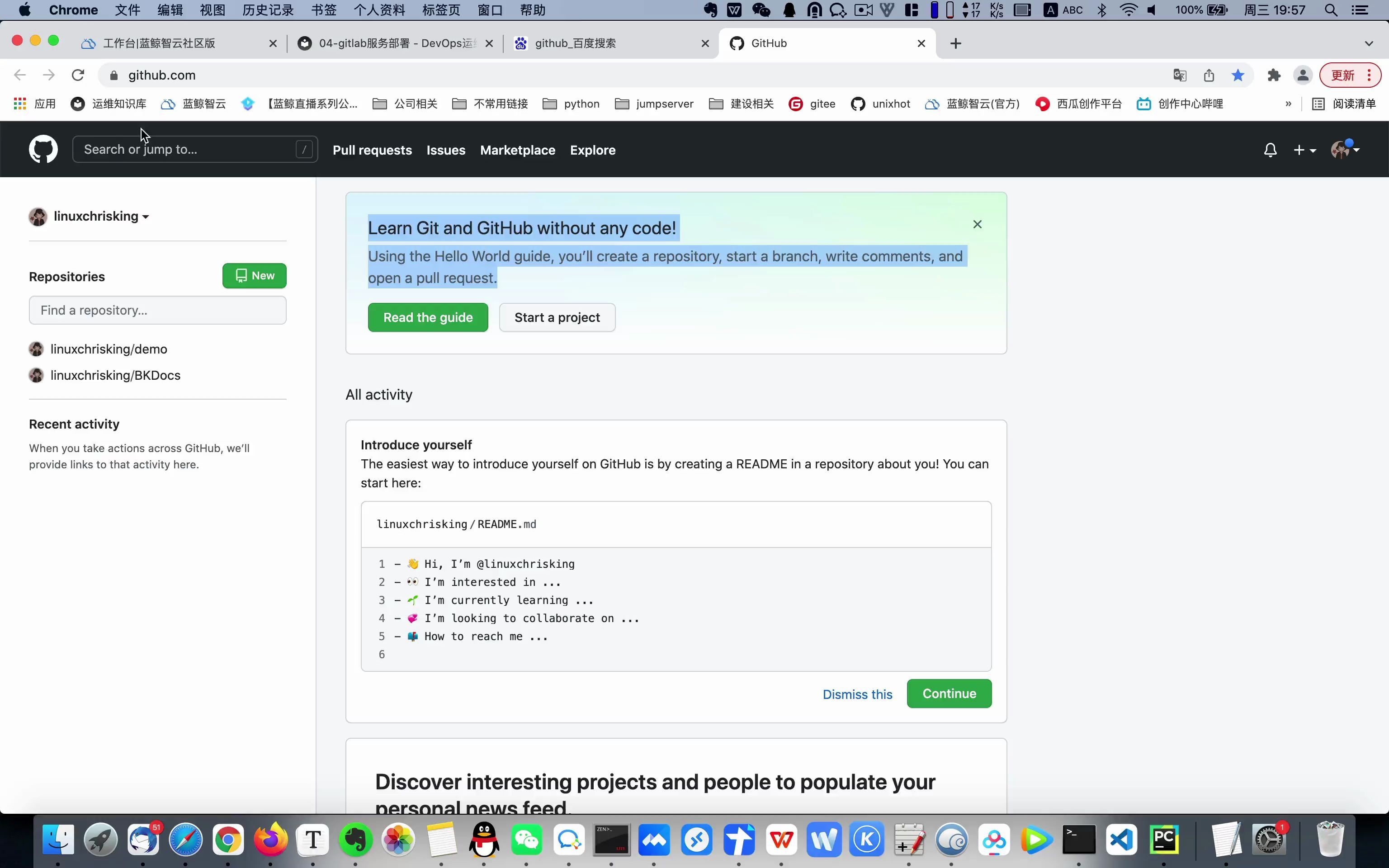
Task: Bookmark page with star icon
Action: (1238, 75)
